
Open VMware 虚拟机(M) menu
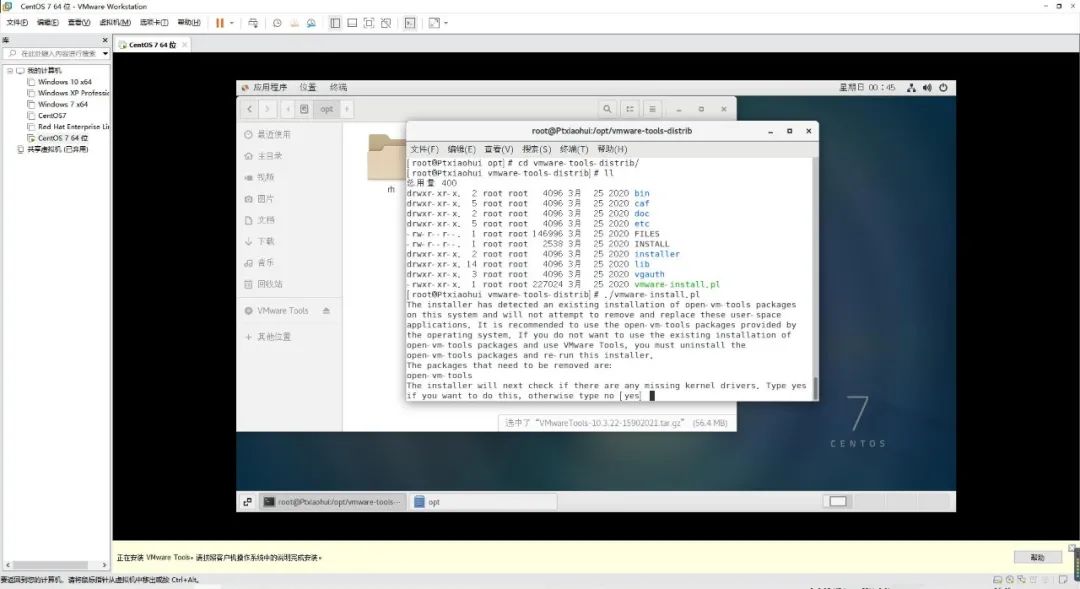click(x=115, y=23)
